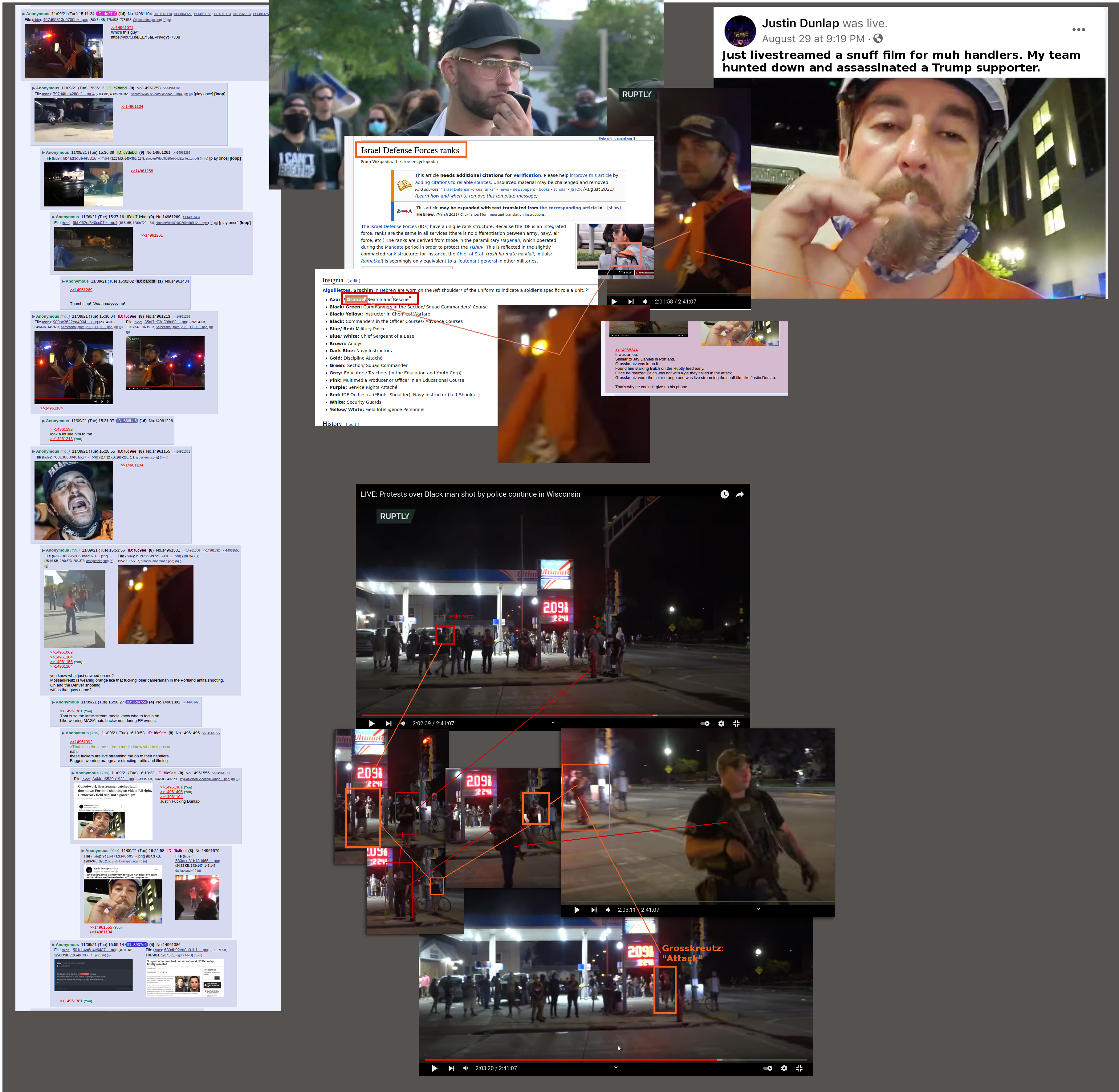This screenshot has width=1119, height=1092.
Task: Mute the speaker in 2:01:58 player
Action: (645, 301)
